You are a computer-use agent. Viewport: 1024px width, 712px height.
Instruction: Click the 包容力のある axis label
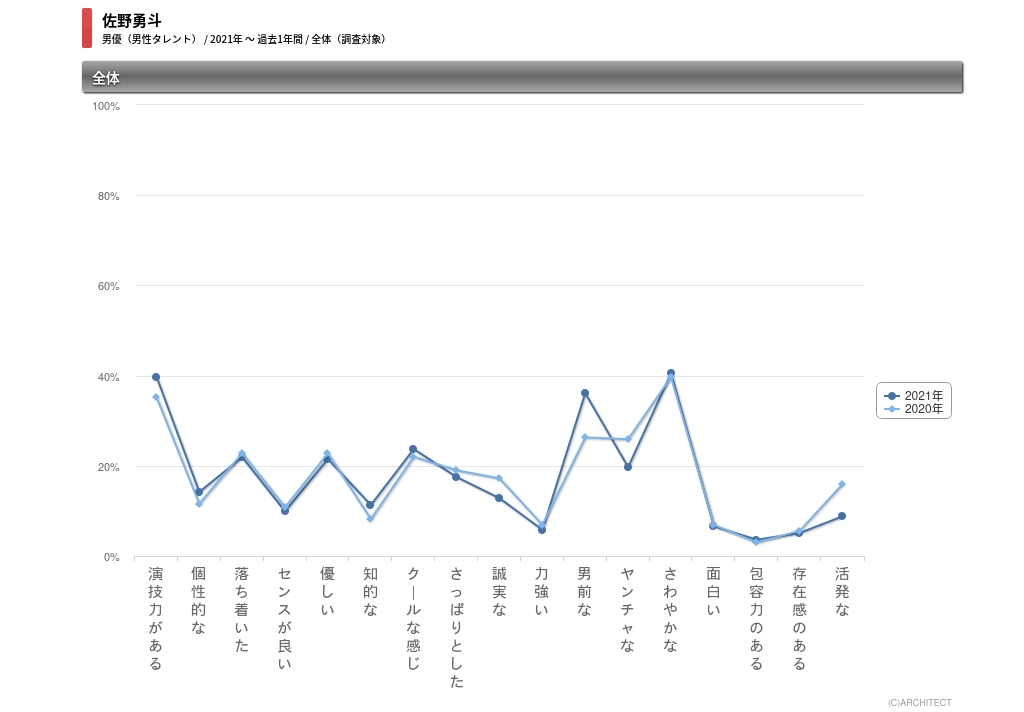pos(756,618)
